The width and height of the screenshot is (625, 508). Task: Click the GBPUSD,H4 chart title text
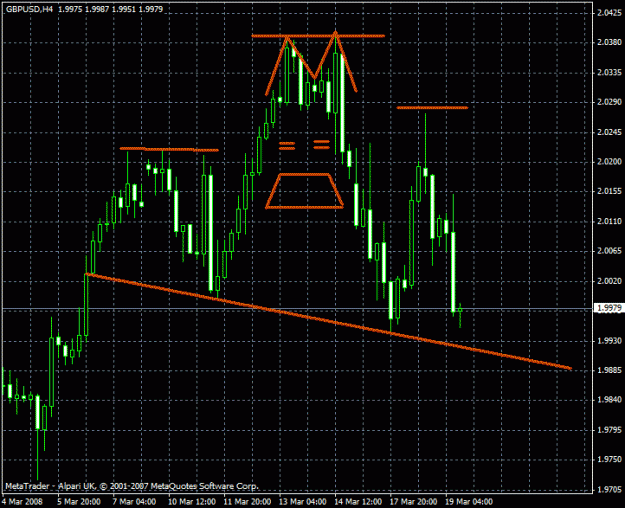29,9
